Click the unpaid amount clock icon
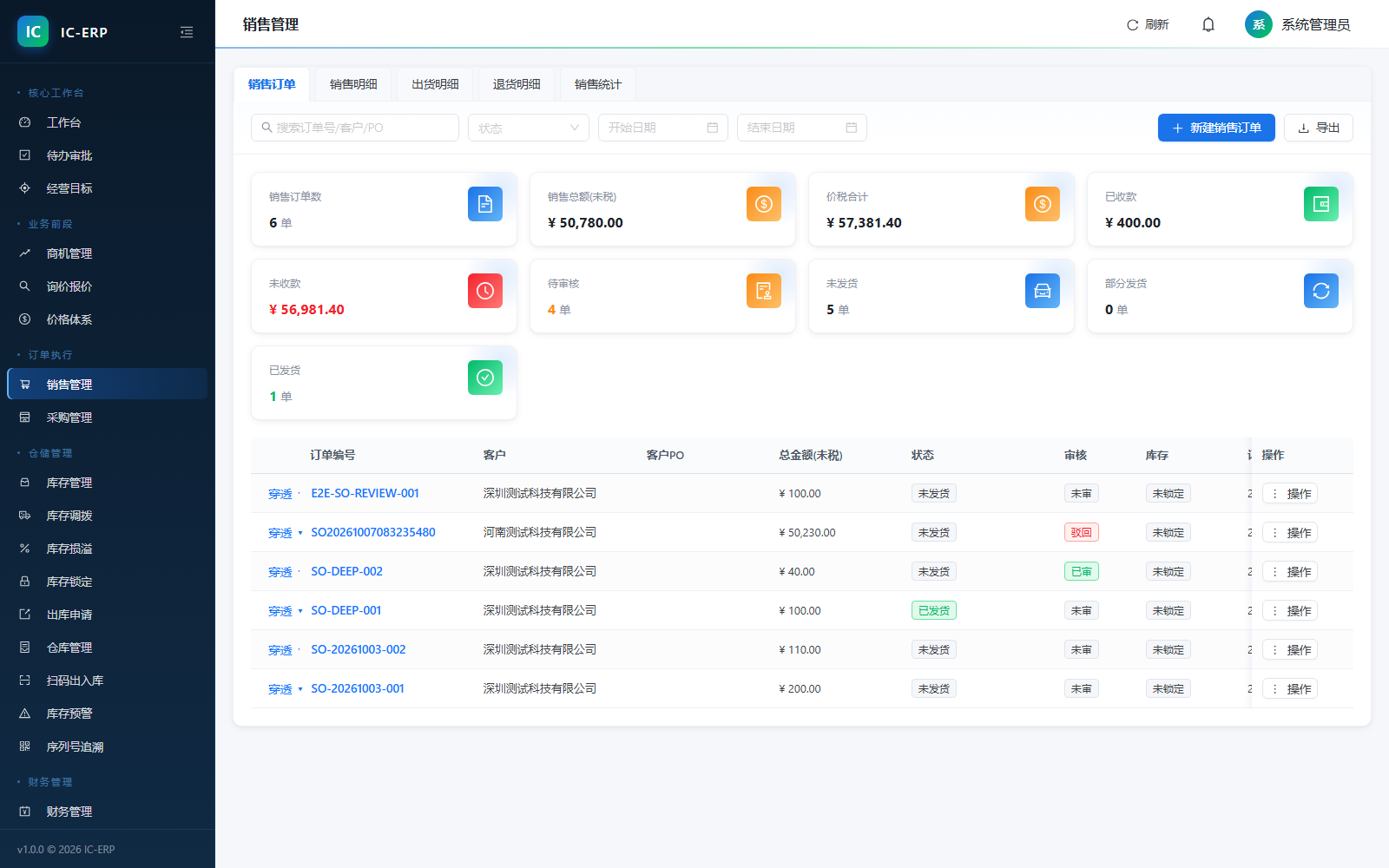This screenshot has height=868, width=1389. [485, 291]
